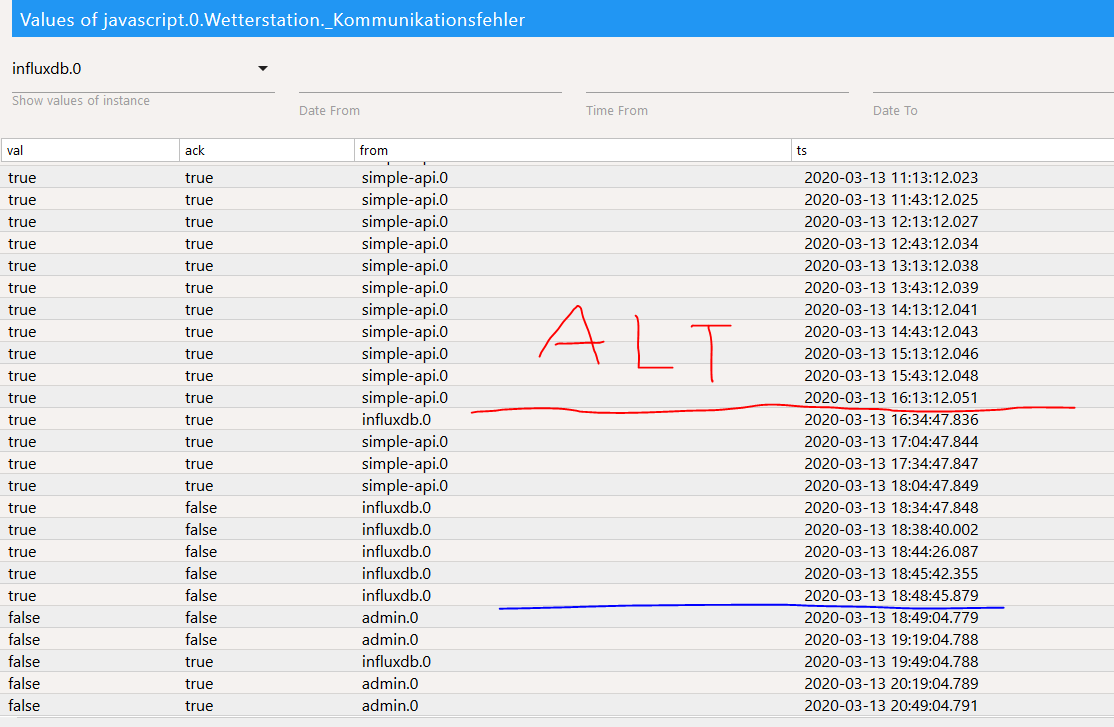Click influxdb.0 in the 16:34:47.836 row
Viewport: 1114px width, 727px height.
396,420
